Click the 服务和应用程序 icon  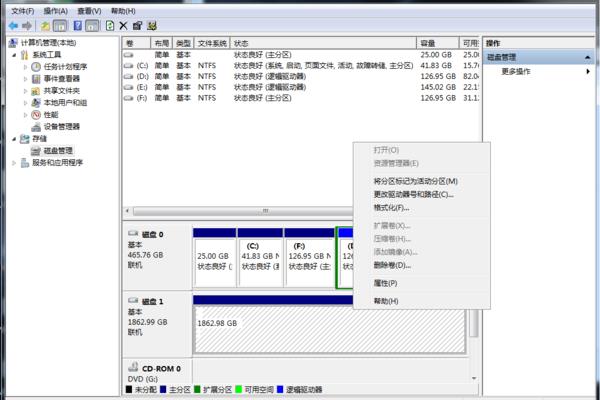click(24, 163)
